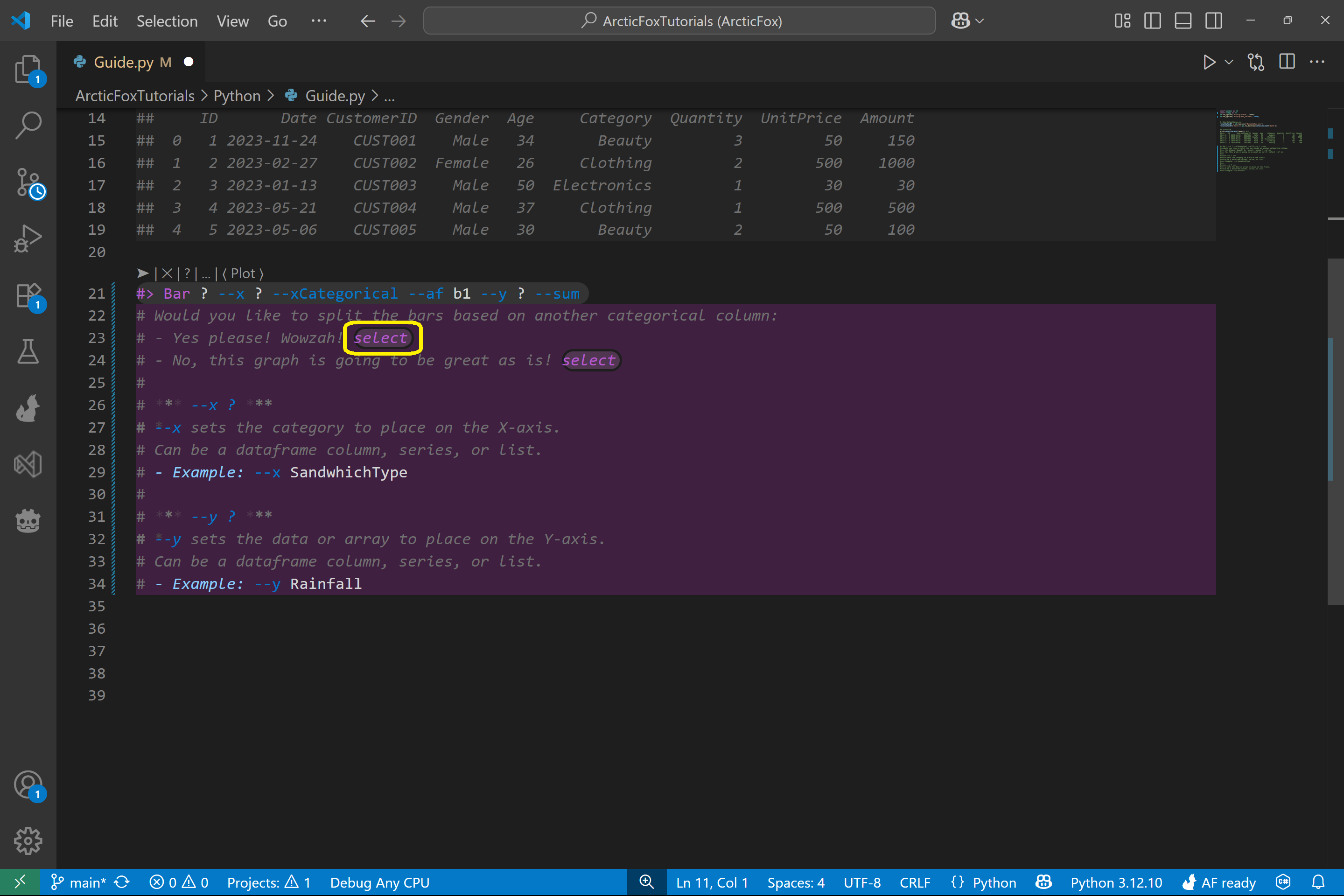Toggle the Secondary Side Bar
Screen dimensions: 1344x896
1214,21
